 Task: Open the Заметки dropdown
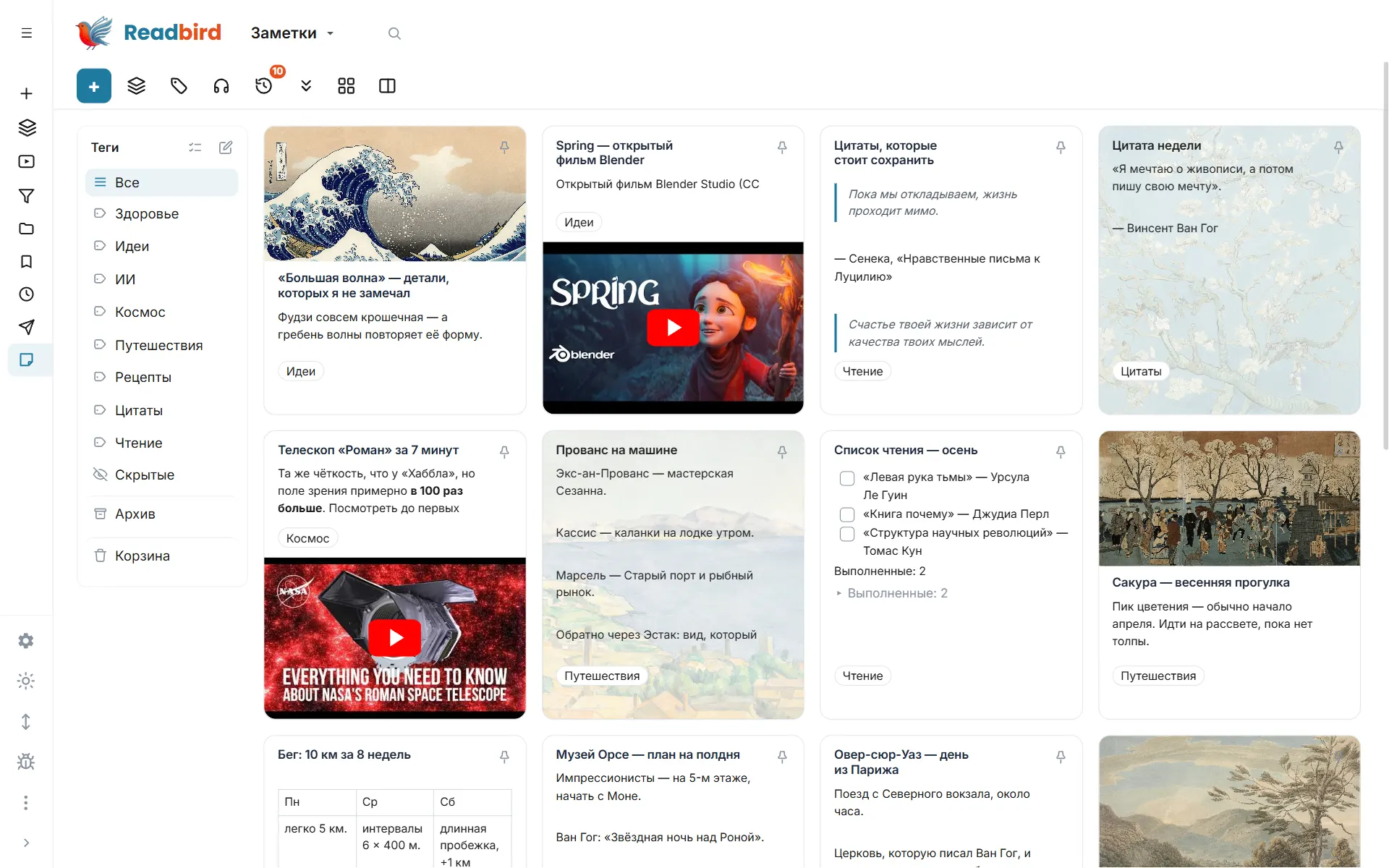click(x=292, y=33)
